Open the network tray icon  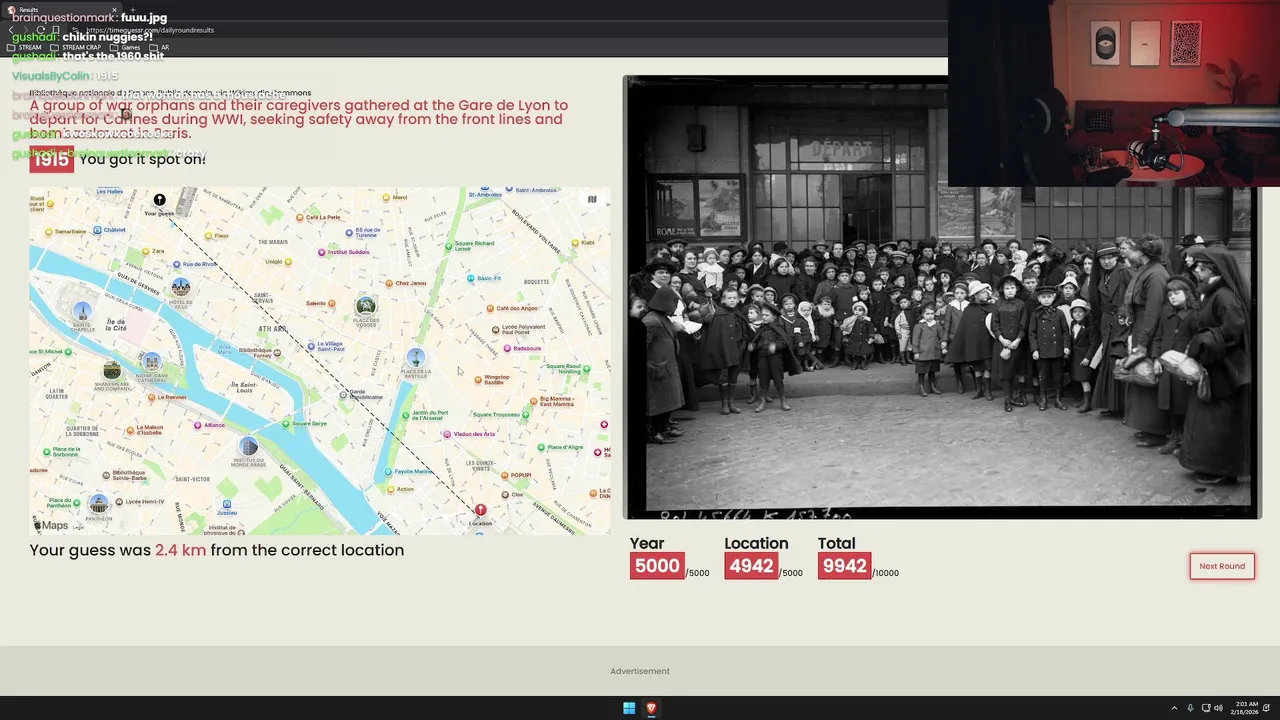coord(1205,708)
